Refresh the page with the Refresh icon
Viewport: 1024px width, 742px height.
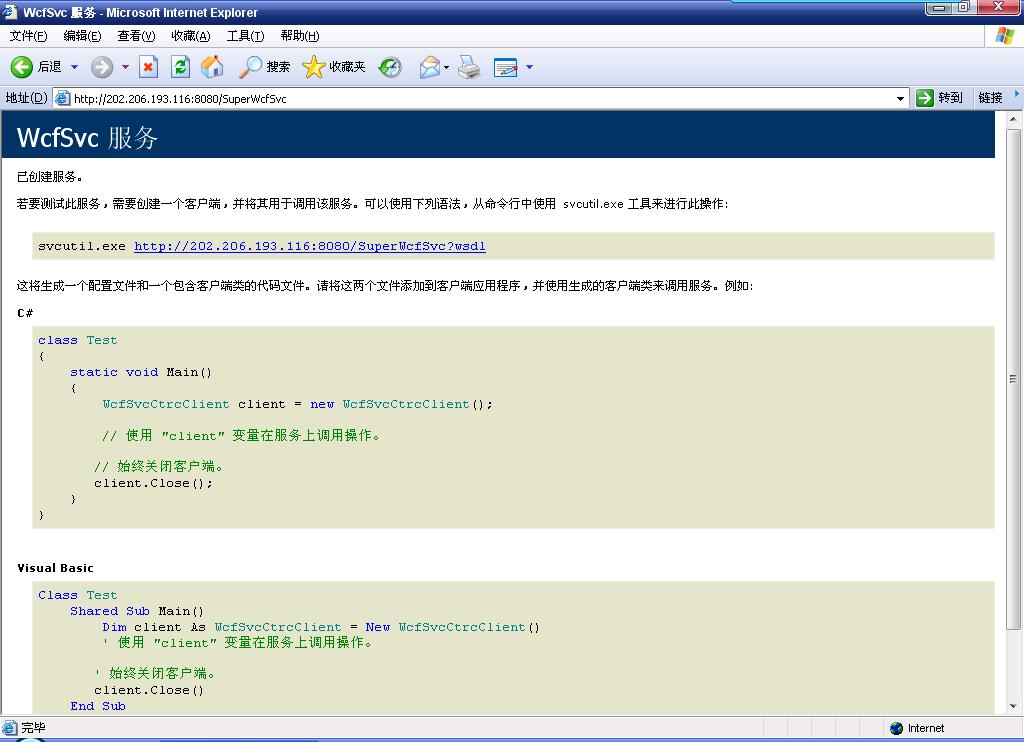(180, 67)
